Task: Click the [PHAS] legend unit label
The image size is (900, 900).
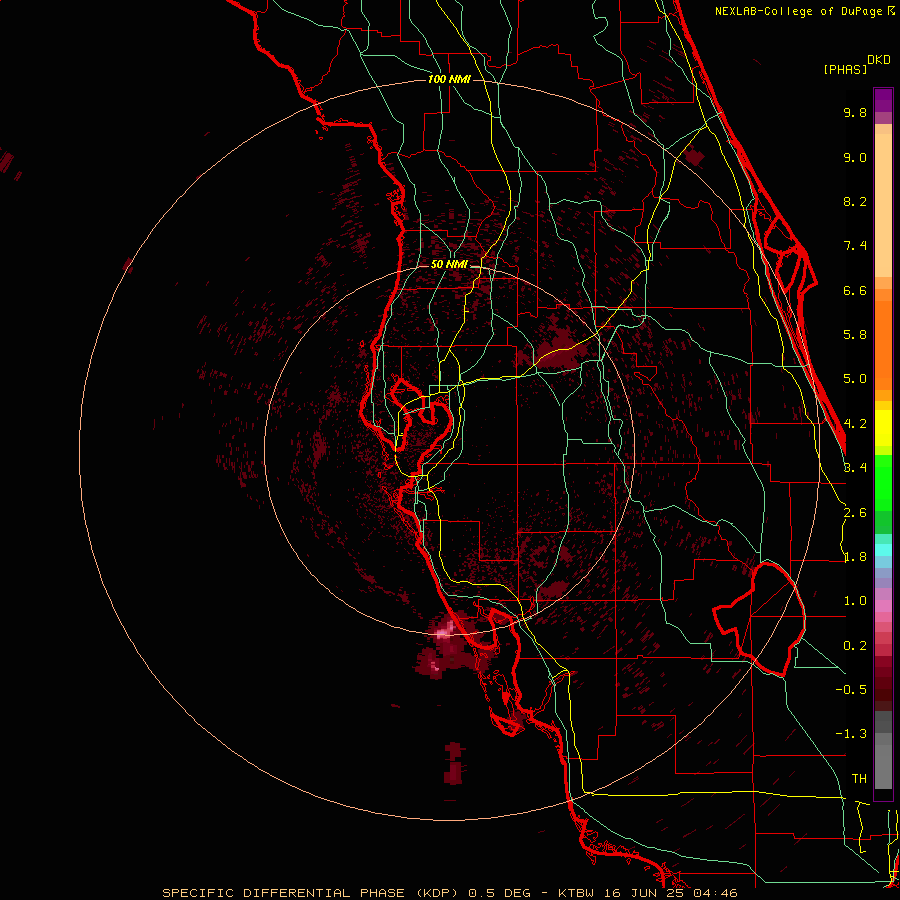Action: click(845, 69)
